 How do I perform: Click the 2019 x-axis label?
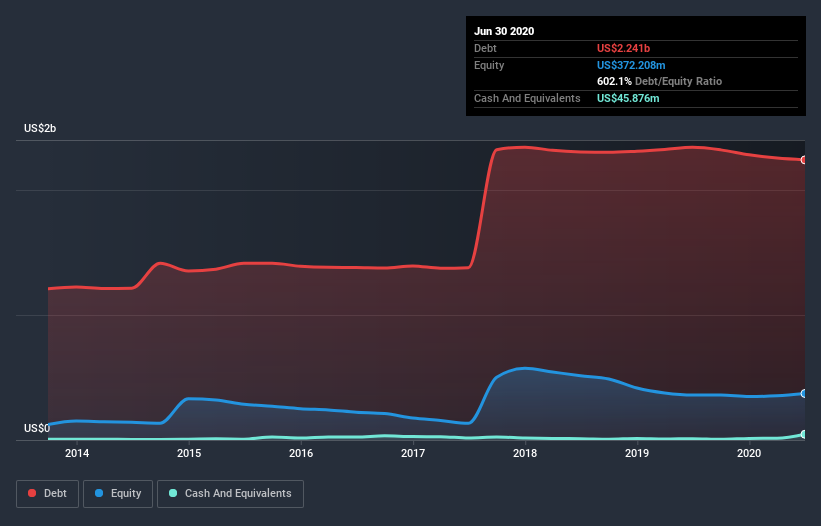(637, 453)
